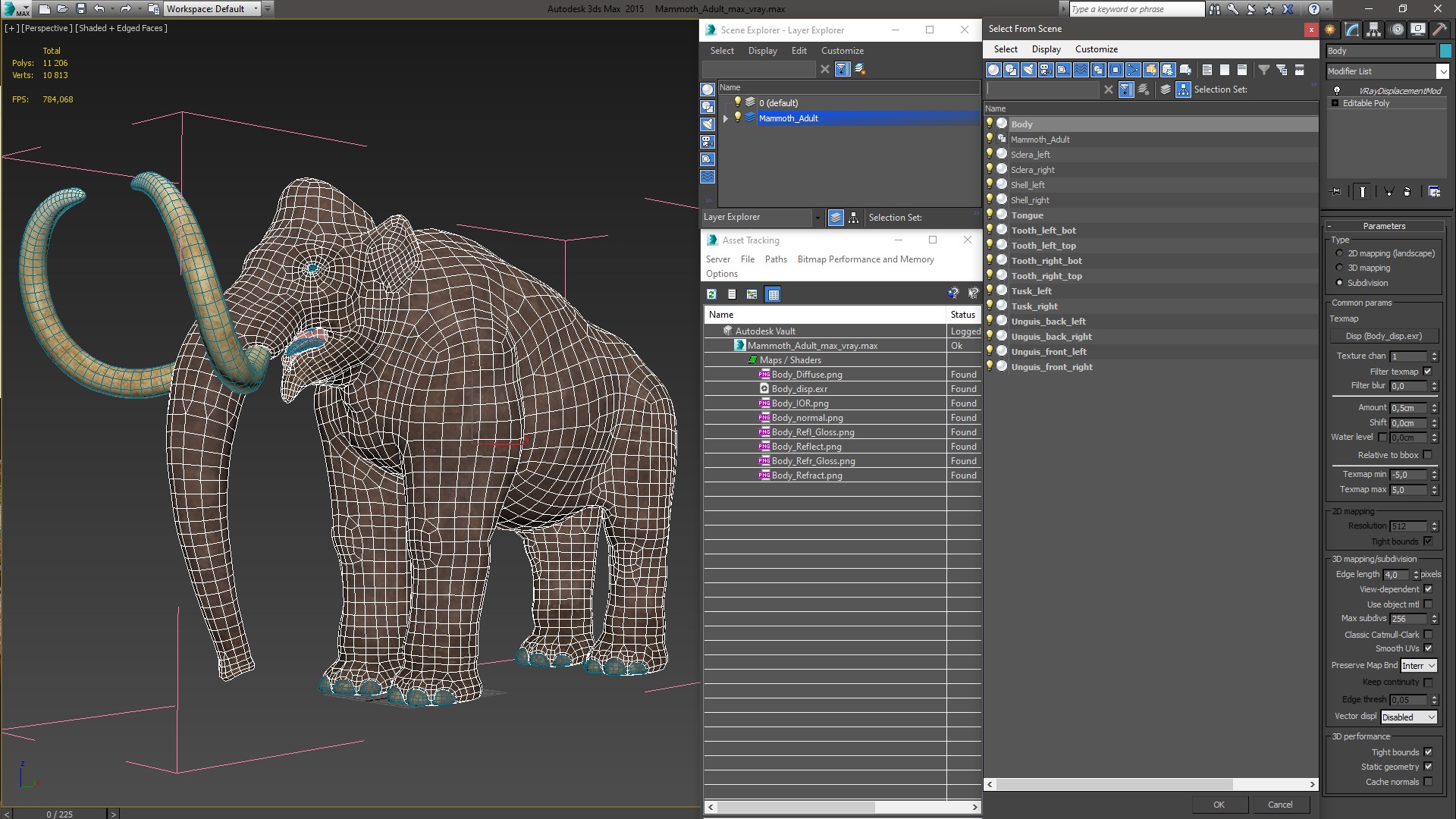The image size is (1456, 819).
Task: Open the Utilities hammer panel tab
Action: pyautogui.click(x=1439, y=30)
